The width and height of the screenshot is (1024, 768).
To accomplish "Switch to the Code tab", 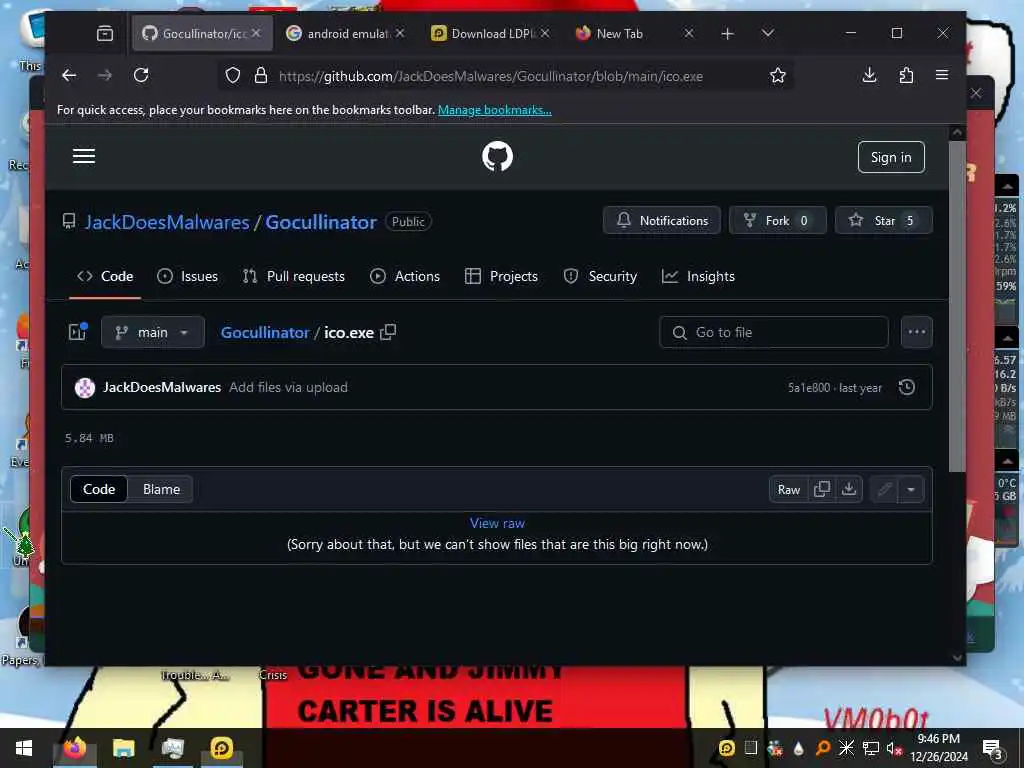I will [x=105, y=276].
